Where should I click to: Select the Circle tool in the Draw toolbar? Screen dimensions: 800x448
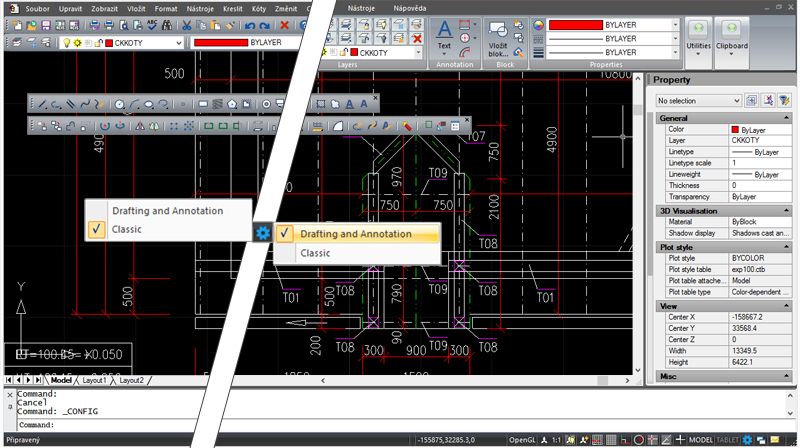coord(119,104)
